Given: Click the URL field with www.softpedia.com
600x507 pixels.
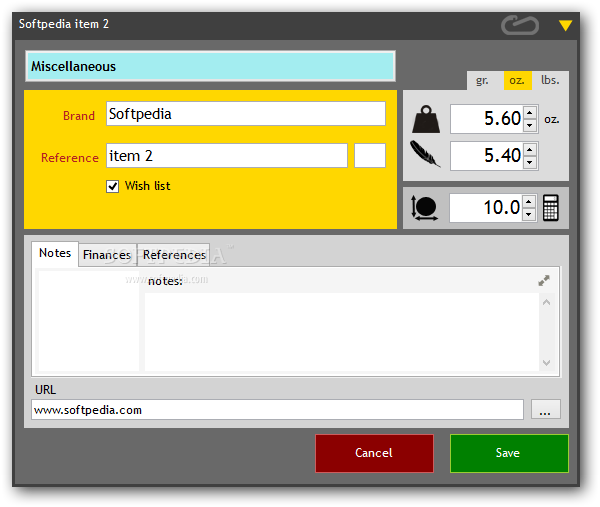Looking at the screenshot, I should pos(277,410).
